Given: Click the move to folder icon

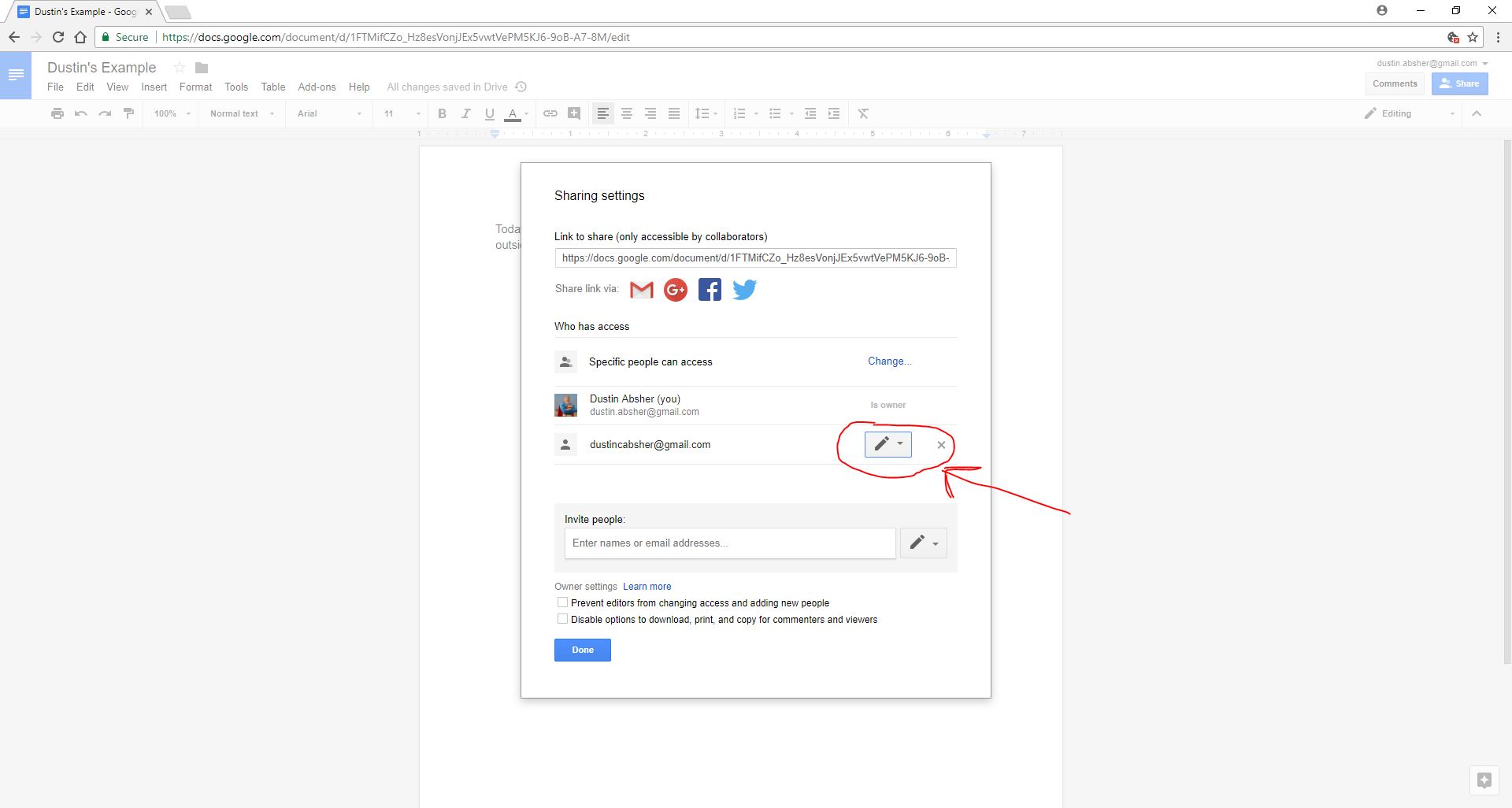Looking at the screenshot, I should click(202, 68).
